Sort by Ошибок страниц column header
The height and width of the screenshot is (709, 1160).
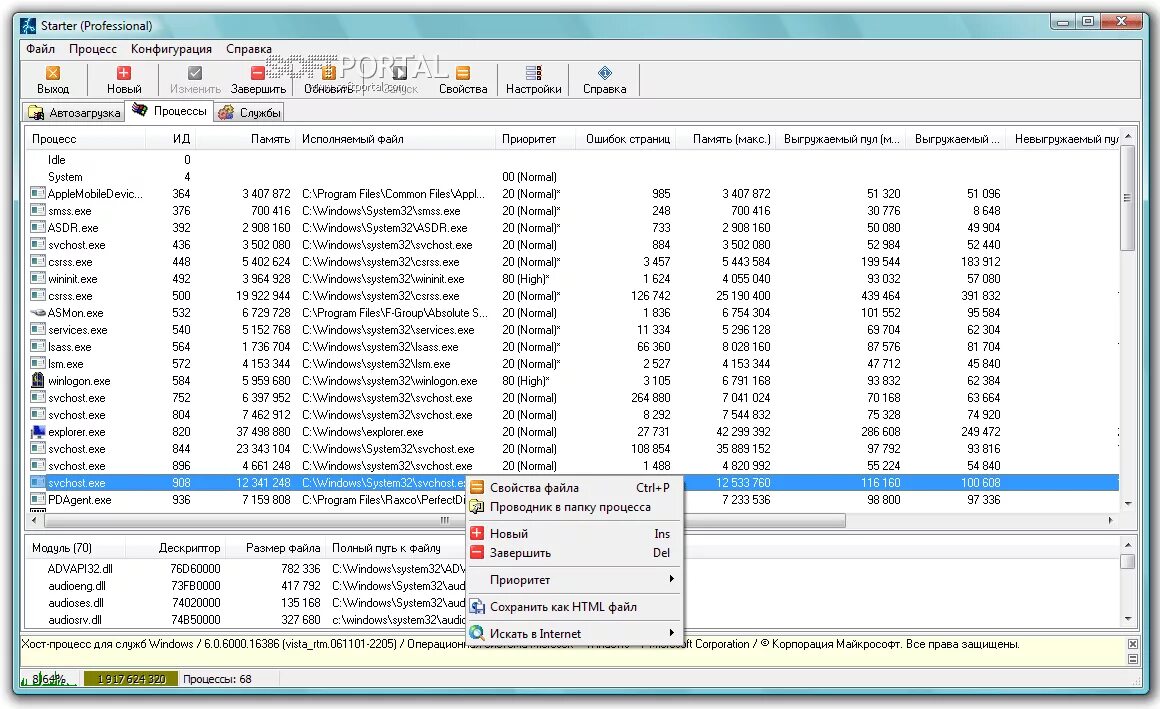coord(626,139)
